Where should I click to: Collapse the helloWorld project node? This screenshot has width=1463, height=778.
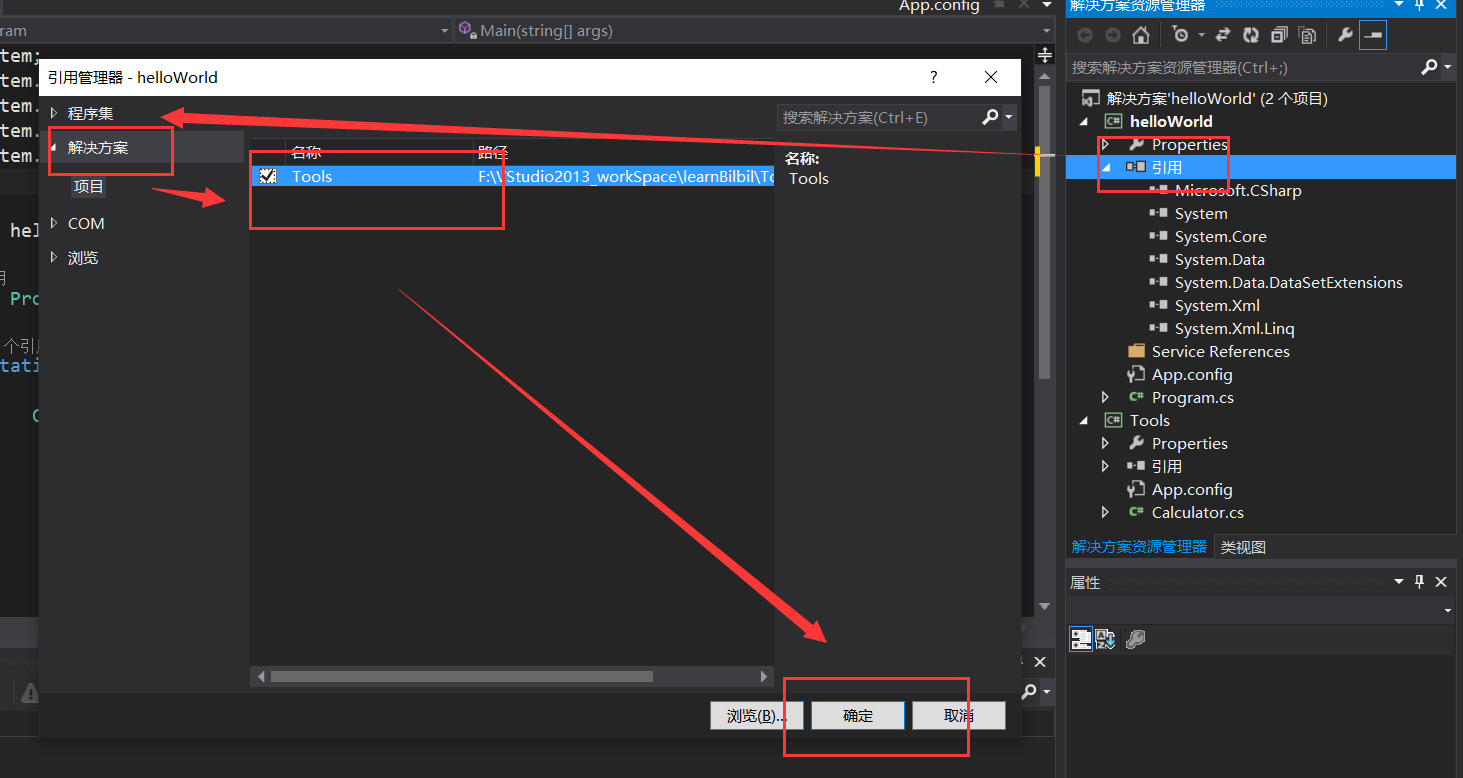[x=1086, y=120]
